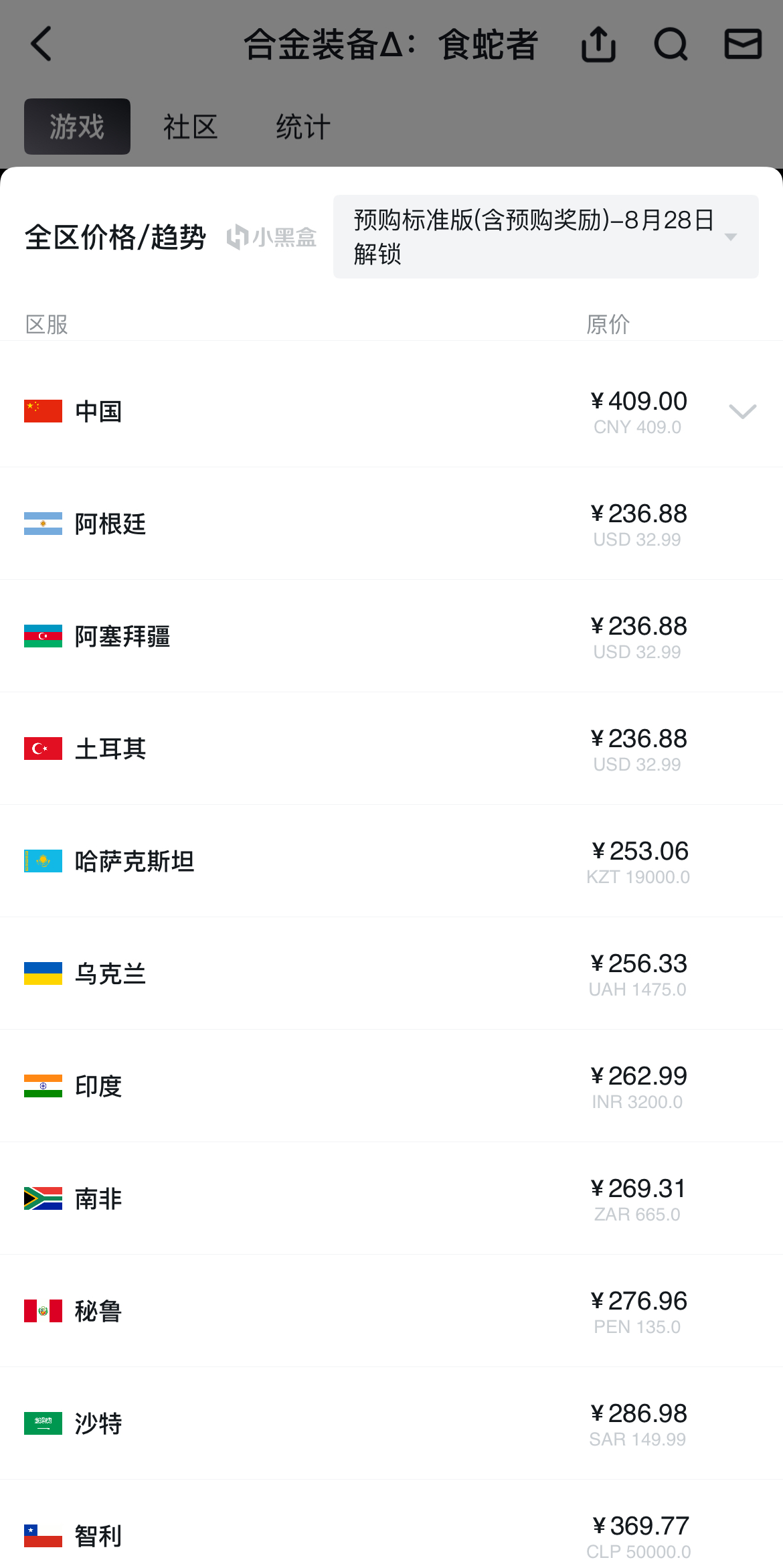The image size is (783, 1568).
Task: Tap the 小黑盒 logo
Action: [x=271, y=237]
